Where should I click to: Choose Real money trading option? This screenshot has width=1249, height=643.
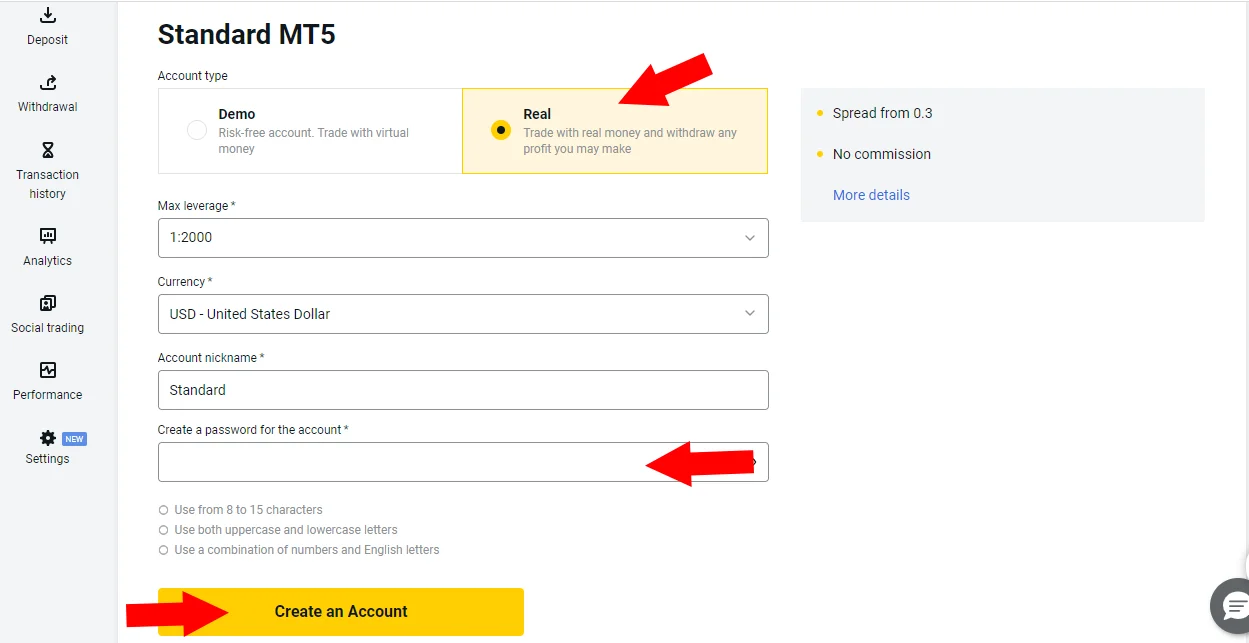(537, 113)
